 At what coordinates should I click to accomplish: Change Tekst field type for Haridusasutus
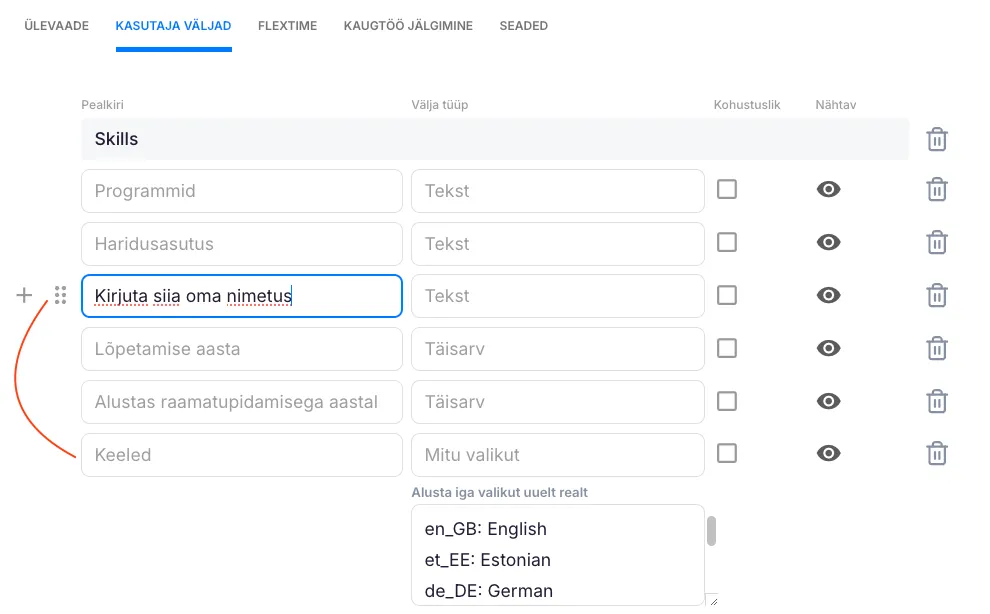coord(557,243)
